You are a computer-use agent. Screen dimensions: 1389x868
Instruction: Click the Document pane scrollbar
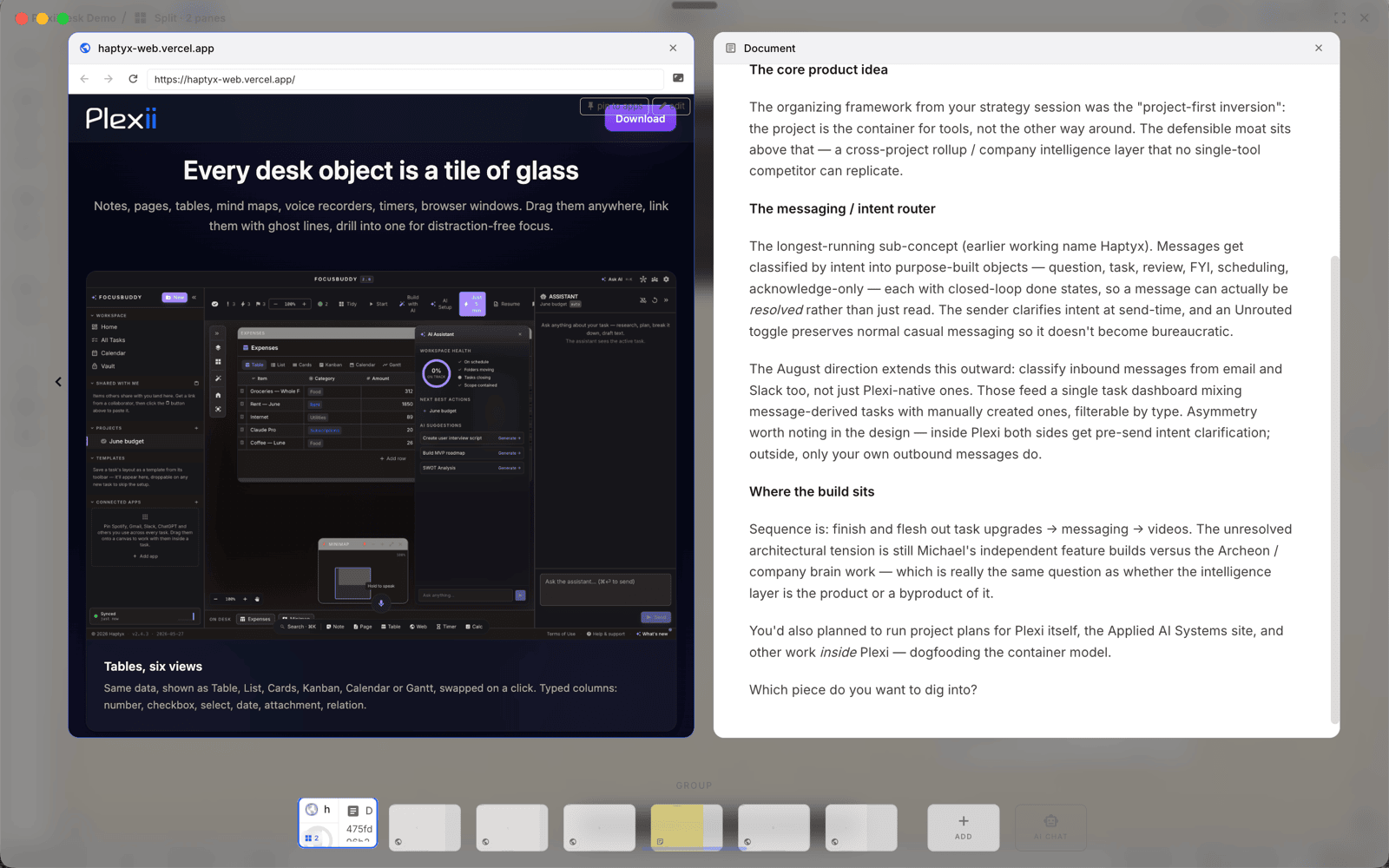(1334, 489)
